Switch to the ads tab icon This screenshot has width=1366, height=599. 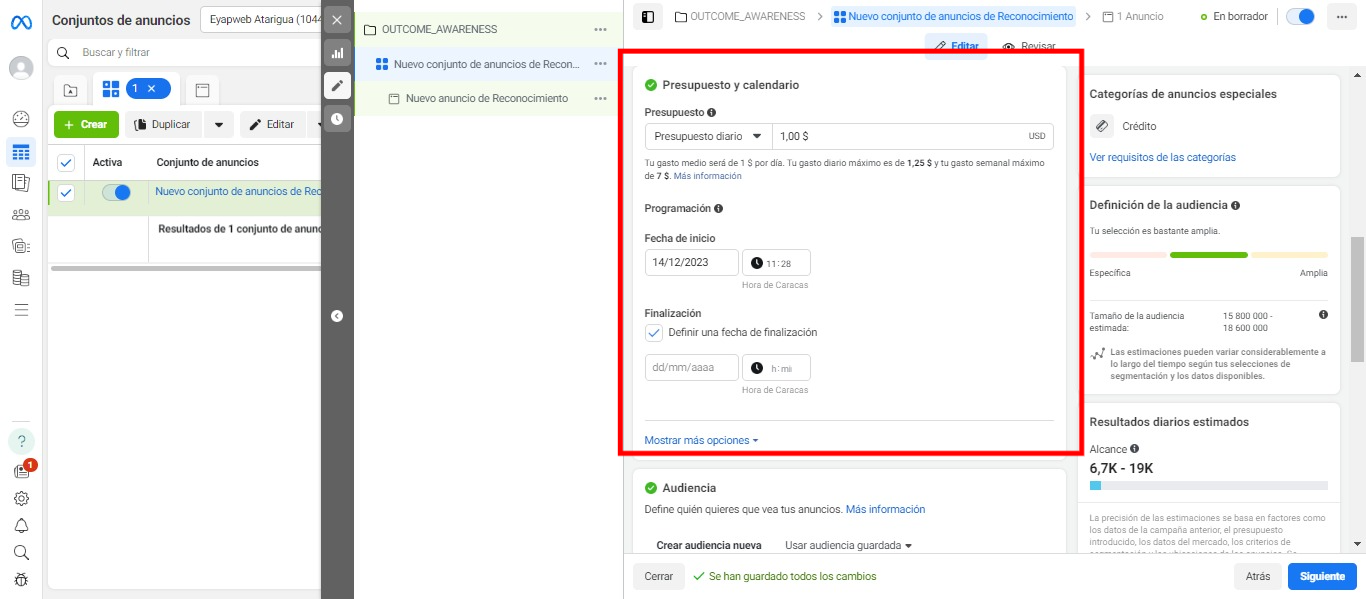pos(202,90)
